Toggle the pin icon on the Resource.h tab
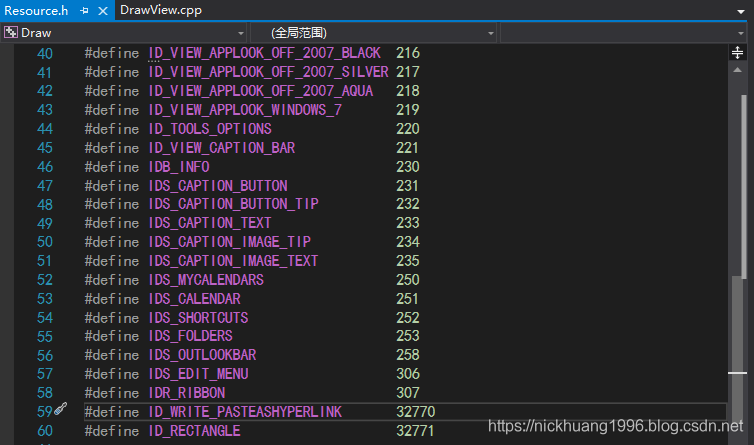The image size is (754, 445). click(x=85, y=11)
